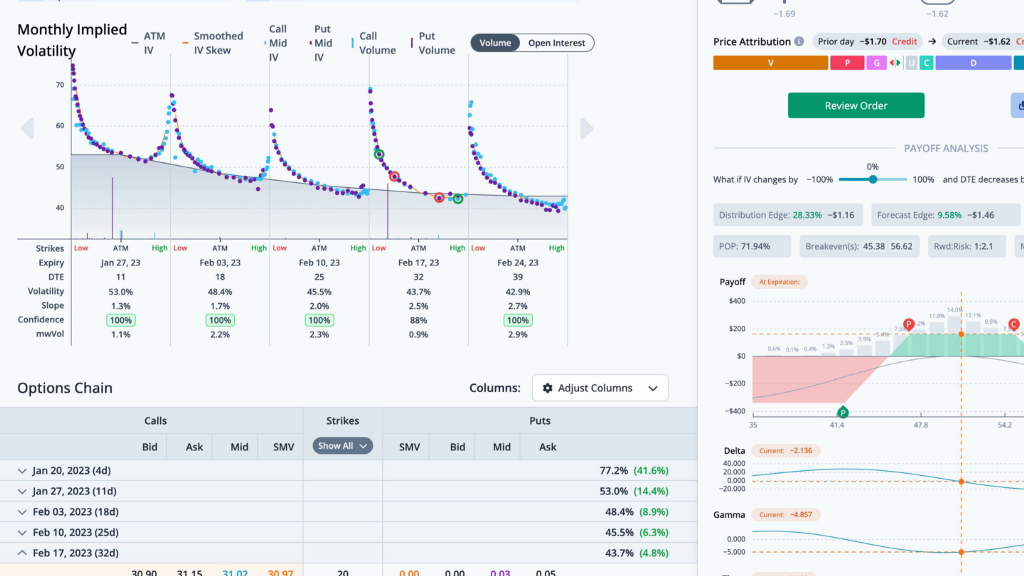The height and width of the screenshot is (576, 1024).
Task: Click the IV change slider handle
Action: [x=873, y=179]
